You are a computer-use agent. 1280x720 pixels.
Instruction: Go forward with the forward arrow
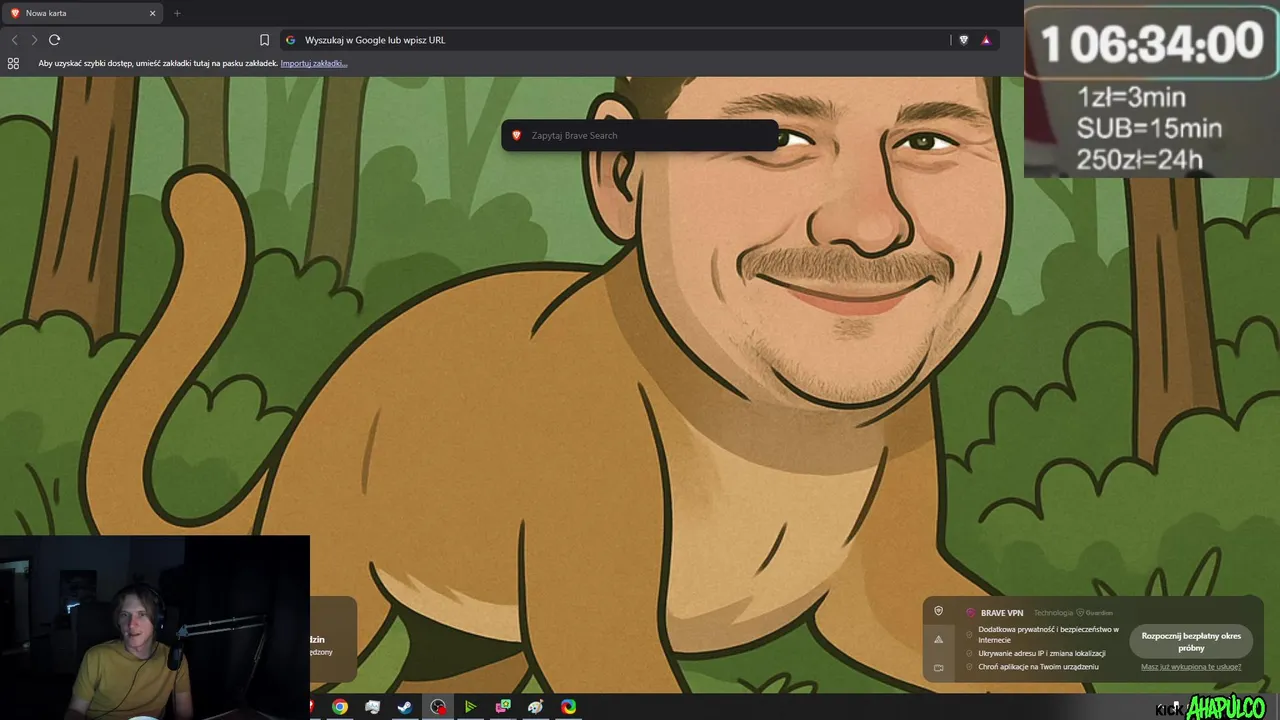click(x=34, y=40)
